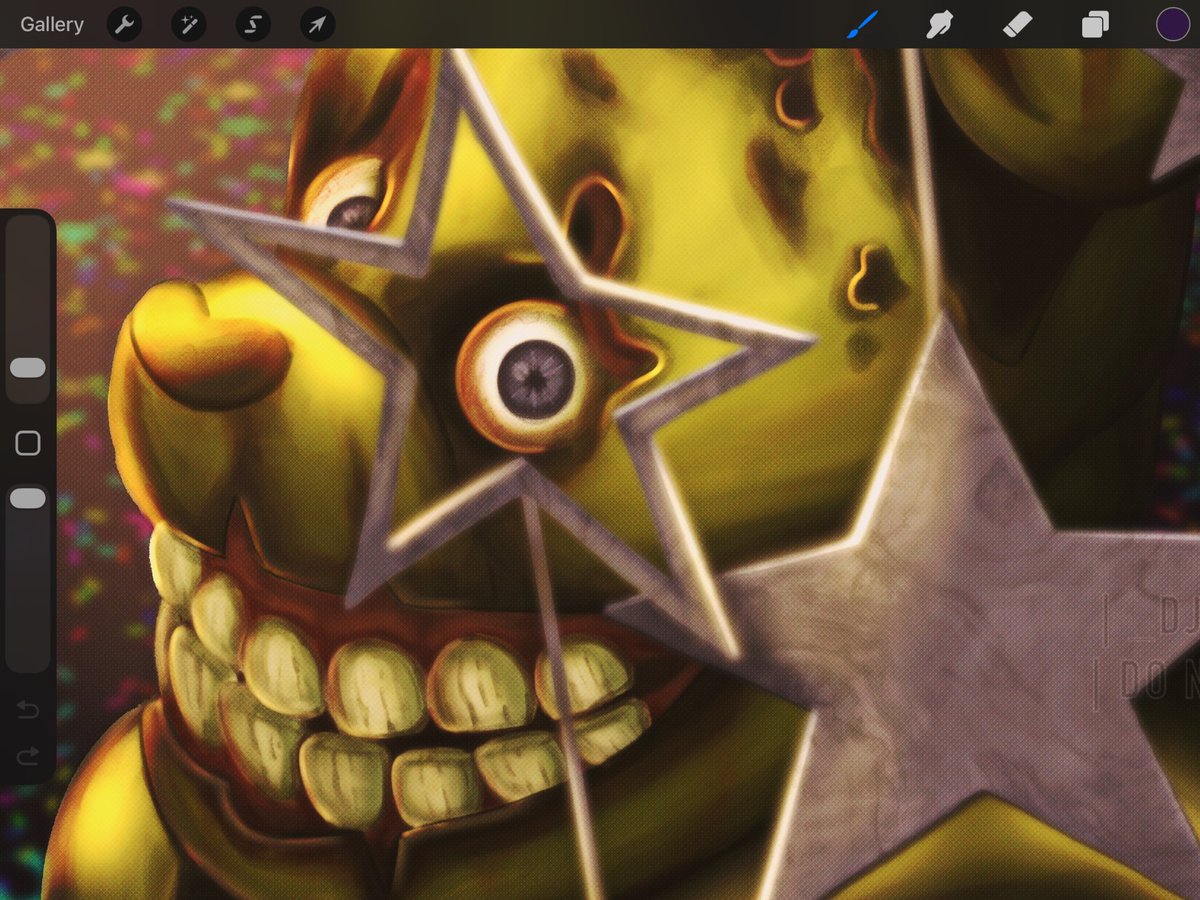Image resolution: width=1200 pixels, height=900 pixels.
Task: Click the brush opacity slider handle
Action: click(x=28, y=498)
